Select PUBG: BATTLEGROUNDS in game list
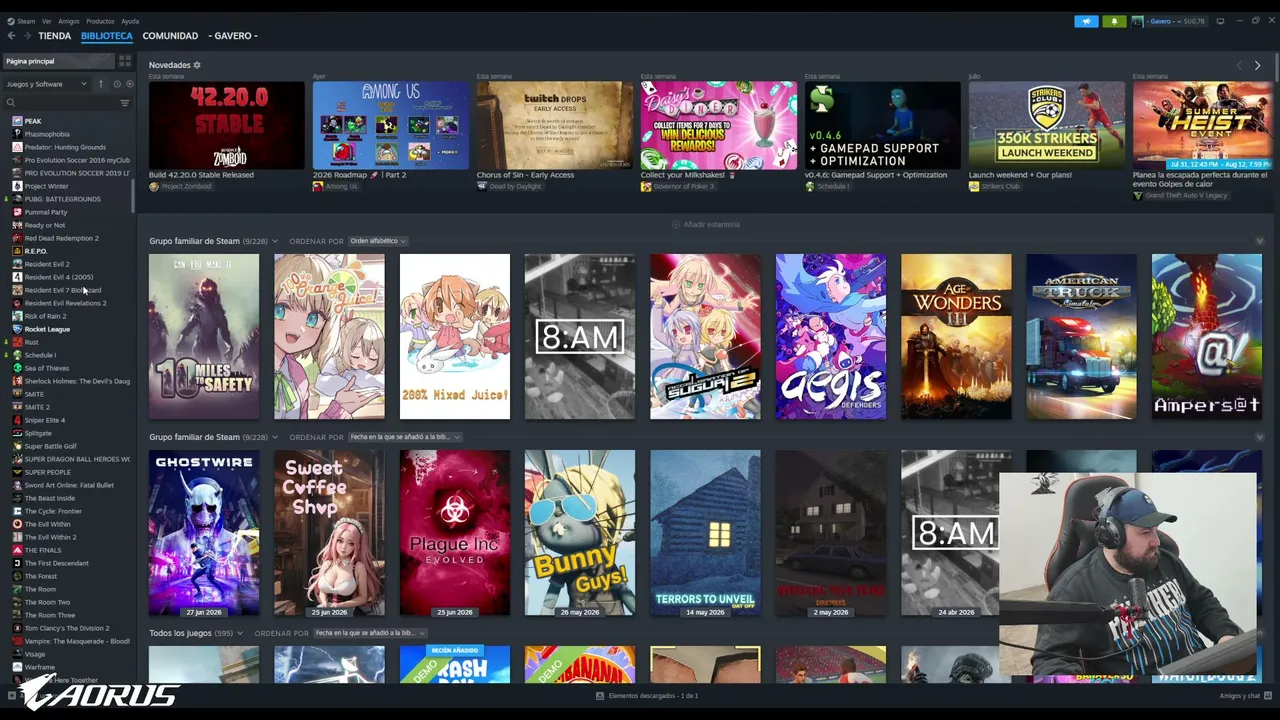 coord(62,199)
